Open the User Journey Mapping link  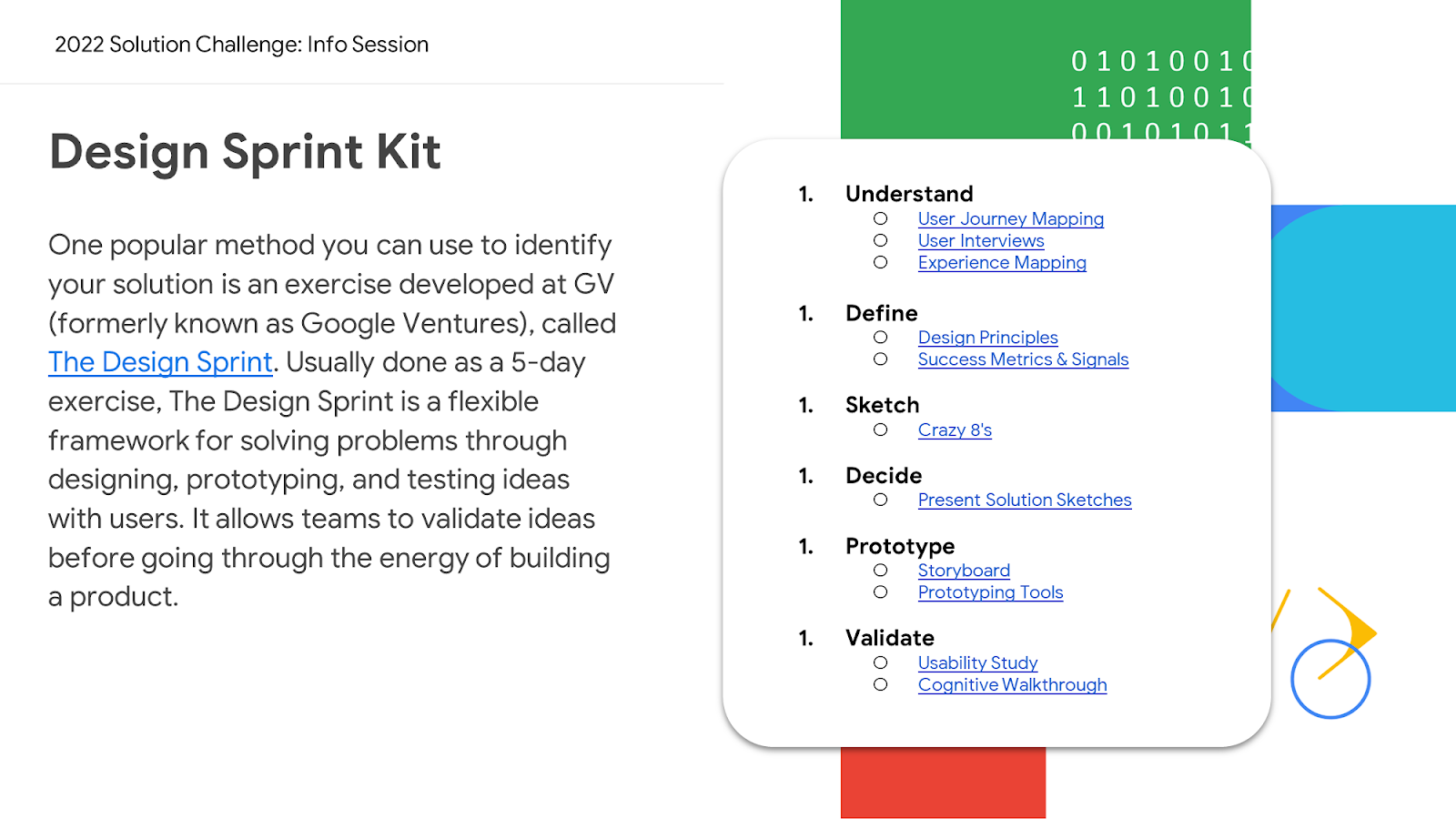[x=1010, y=219]
